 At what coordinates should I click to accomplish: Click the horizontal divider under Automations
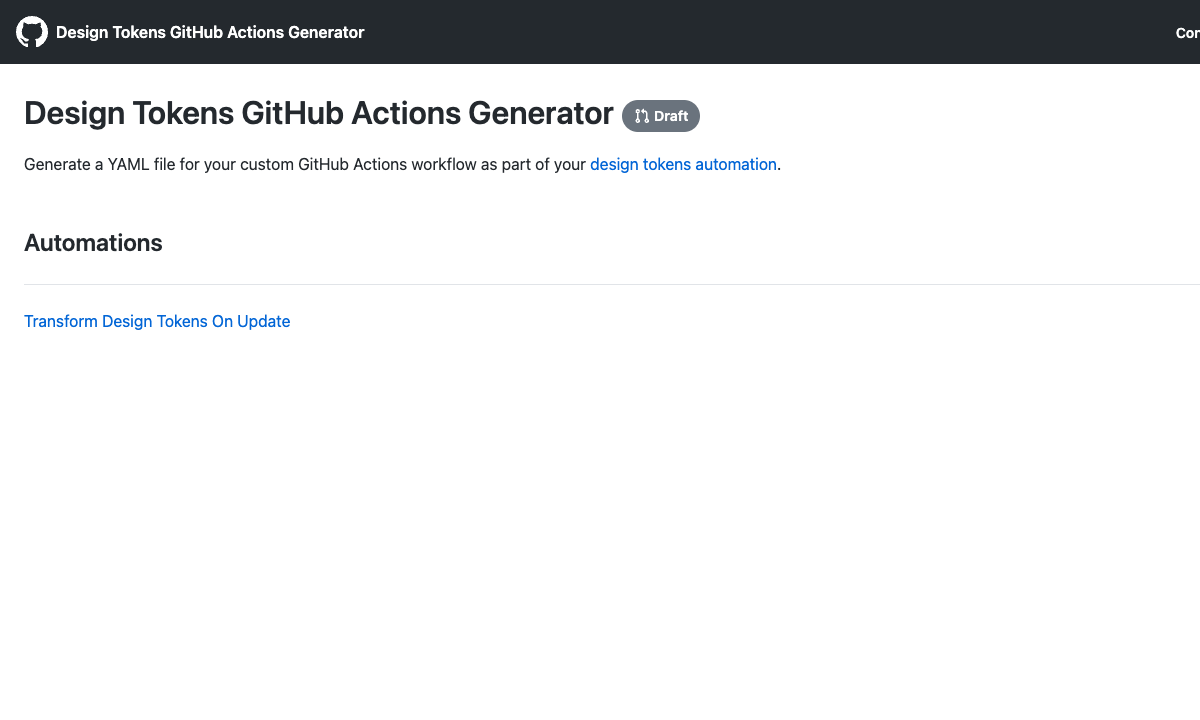(x=600, y=281)
